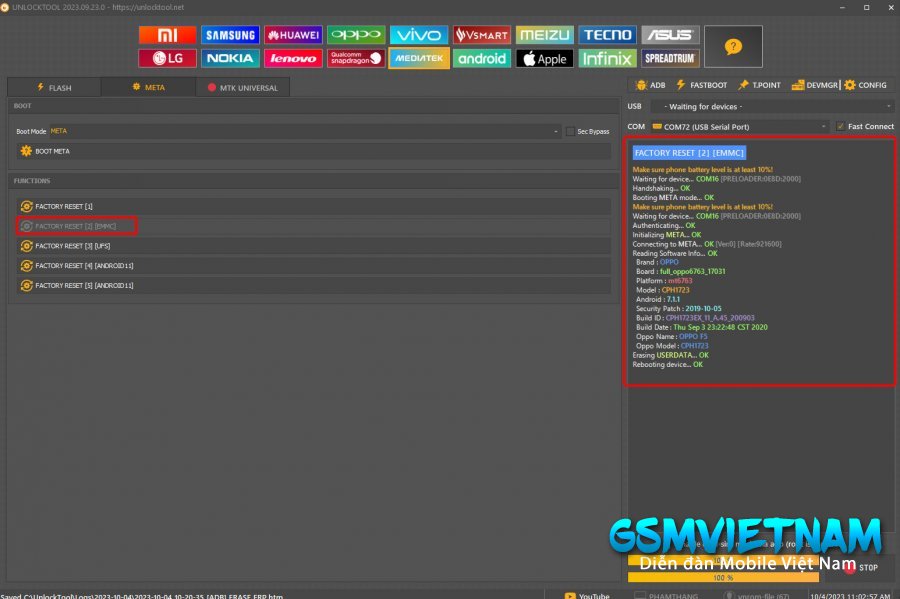
Task: Click the lower 100 % progress bar
Action: pyautogui.click(x=723, y=577)
